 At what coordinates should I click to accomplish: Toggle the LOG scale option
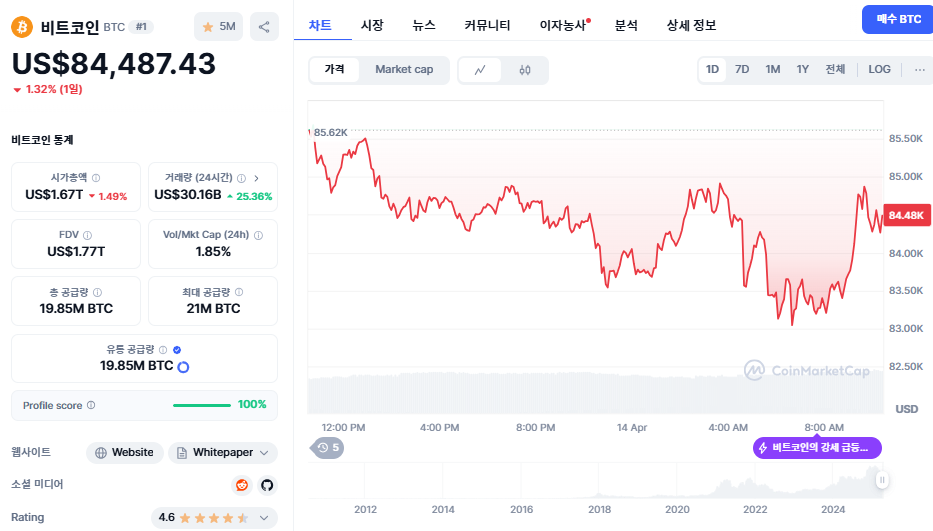879,70
